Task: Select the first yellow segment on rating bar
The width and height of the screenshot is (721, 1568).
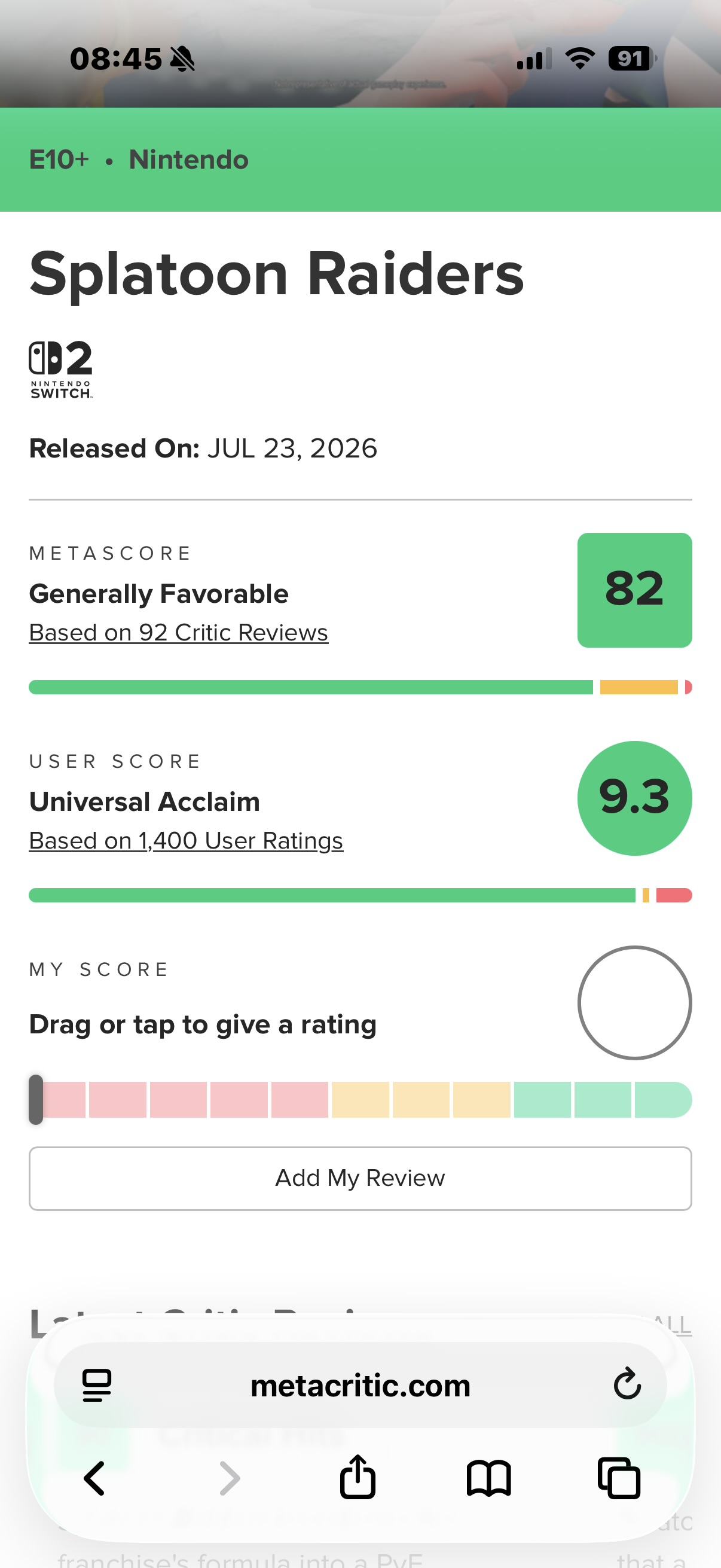Action: [x=360, y=1099]
